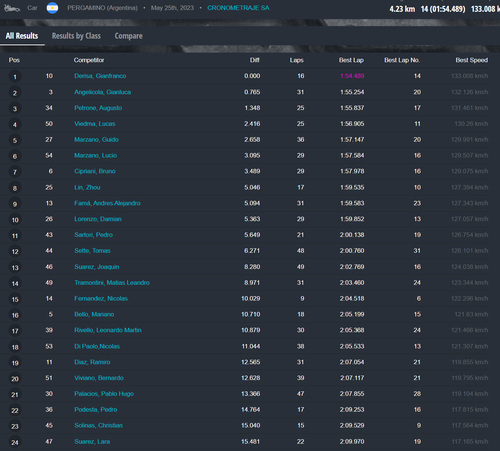Click the Diff column header
The height and width of the screenshot is (451, 500).
coord(255,60)
